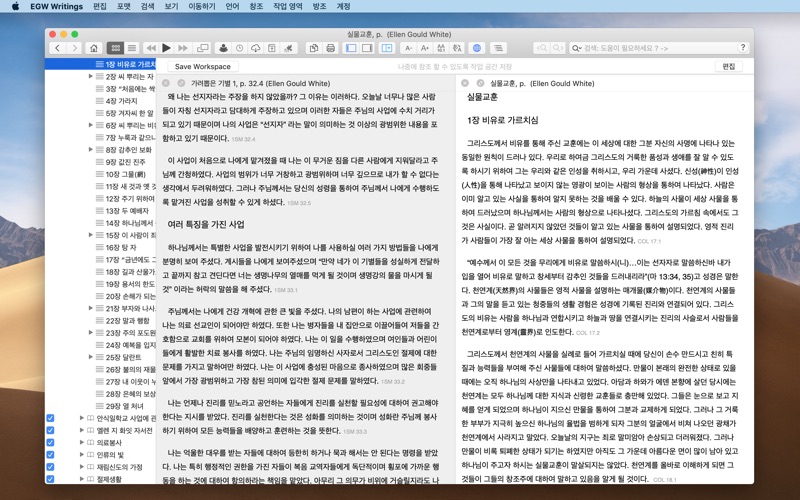Close the right 실물교훈 pane
Viewport: 800px width, 500px height.
click(465, 83)
